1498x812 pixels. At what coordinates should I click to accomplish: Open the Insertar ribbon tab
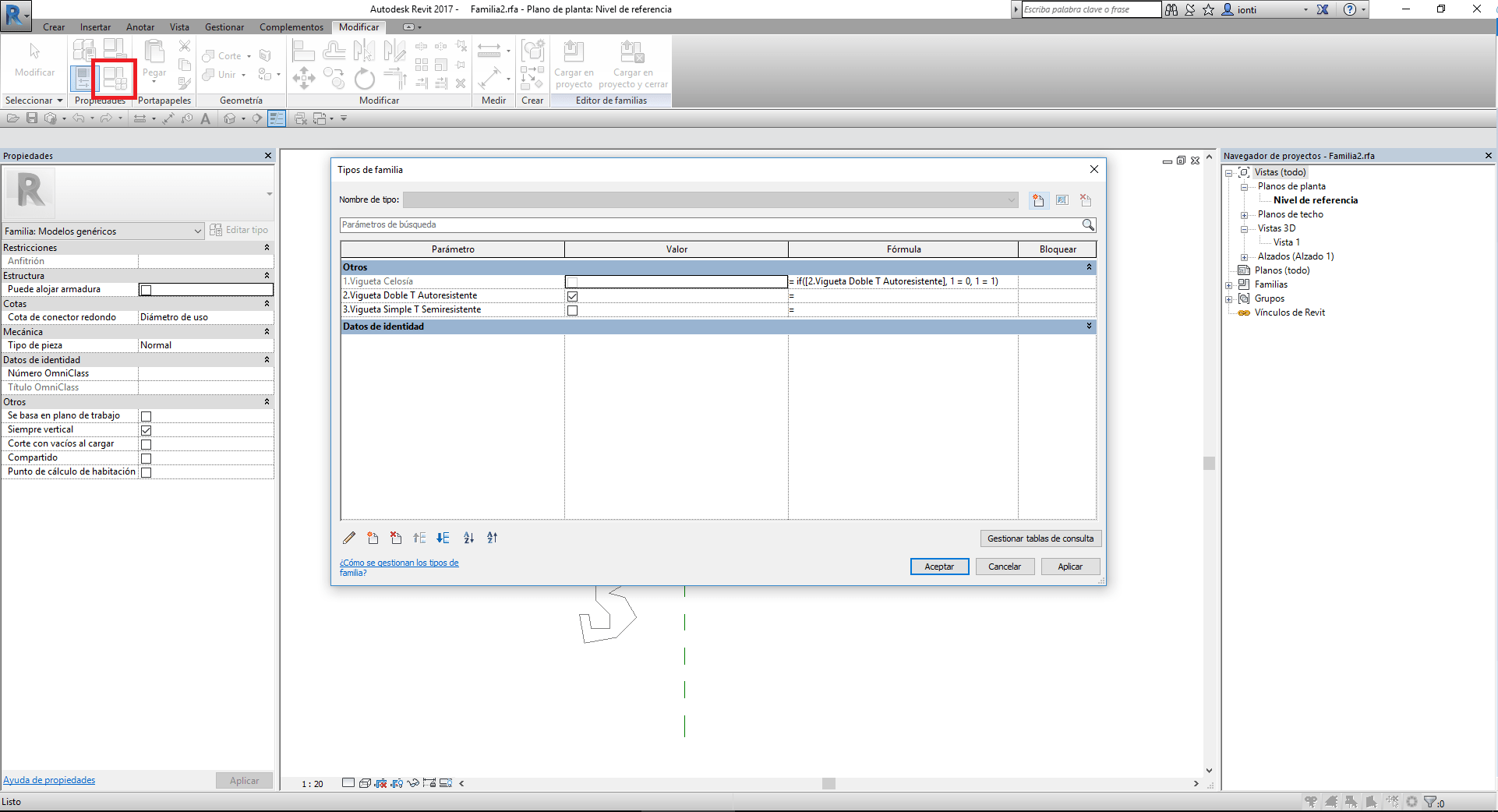[95, 27]
